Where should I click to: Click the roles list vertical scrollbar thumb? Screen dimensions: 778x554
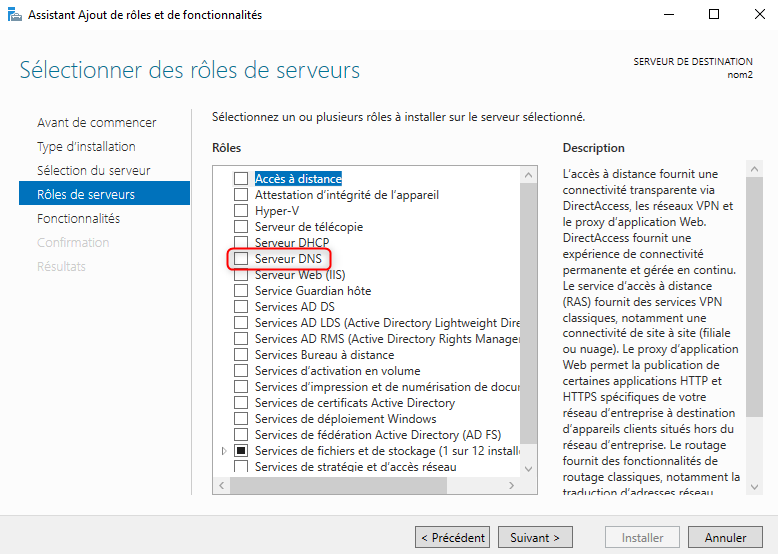point(528,313)
